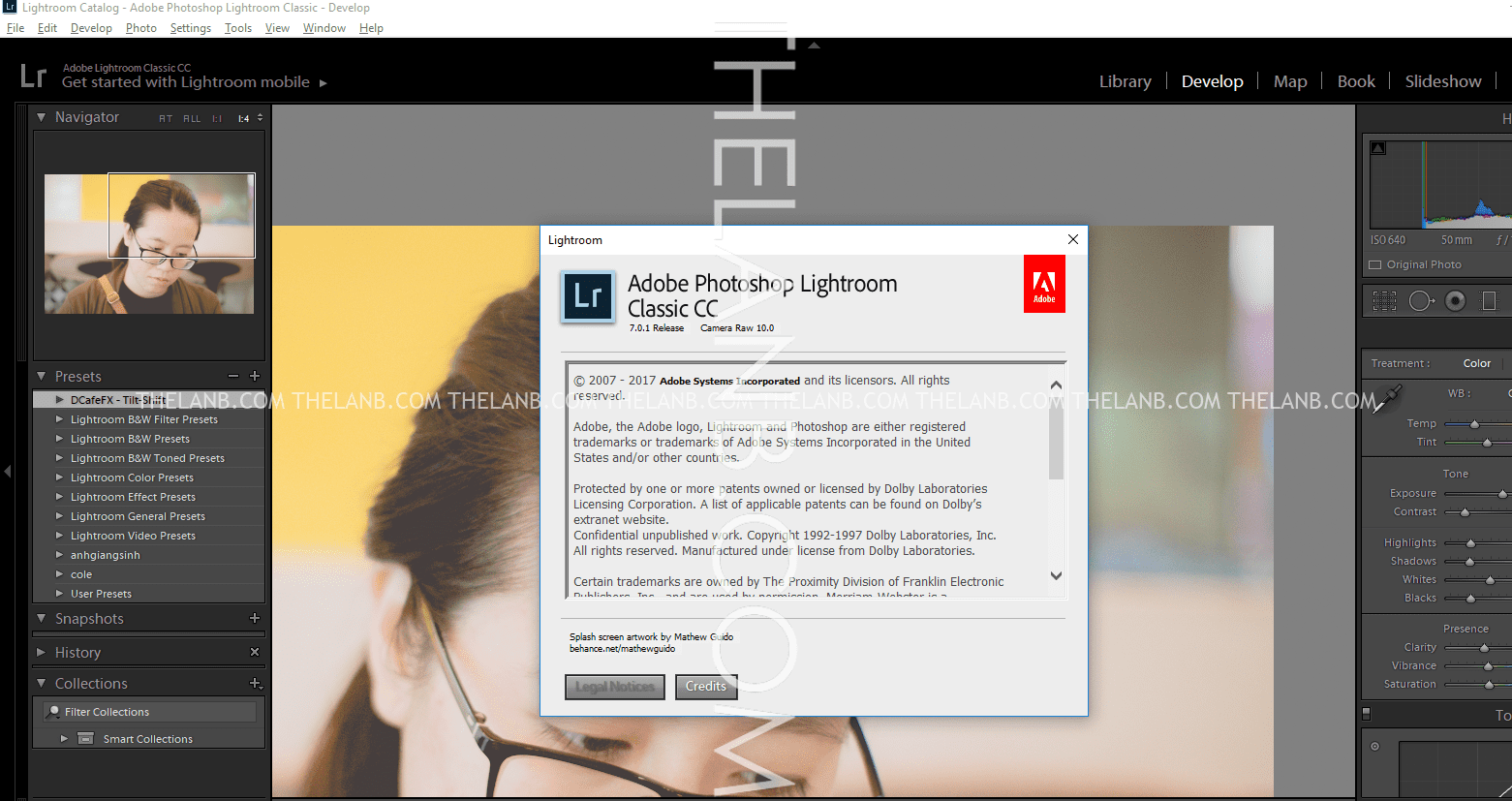Toggle shadow clipping indicator in histogram
Image resolution: width=1512 pixels, height=801 pixels.
(1378, 148)
